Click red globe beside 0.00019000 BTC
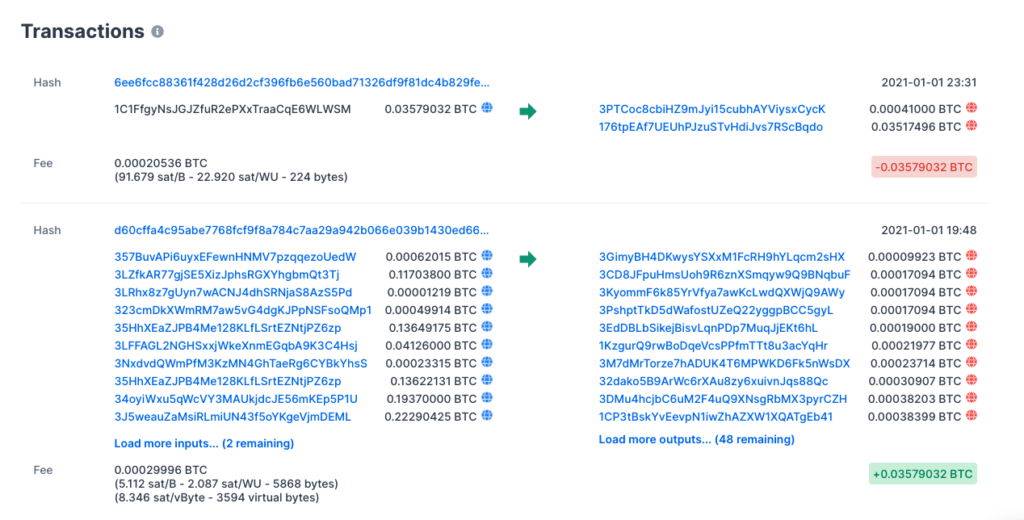Viewport: 1024px width, 520px height. pyautogui.click(x=972, y=326)
